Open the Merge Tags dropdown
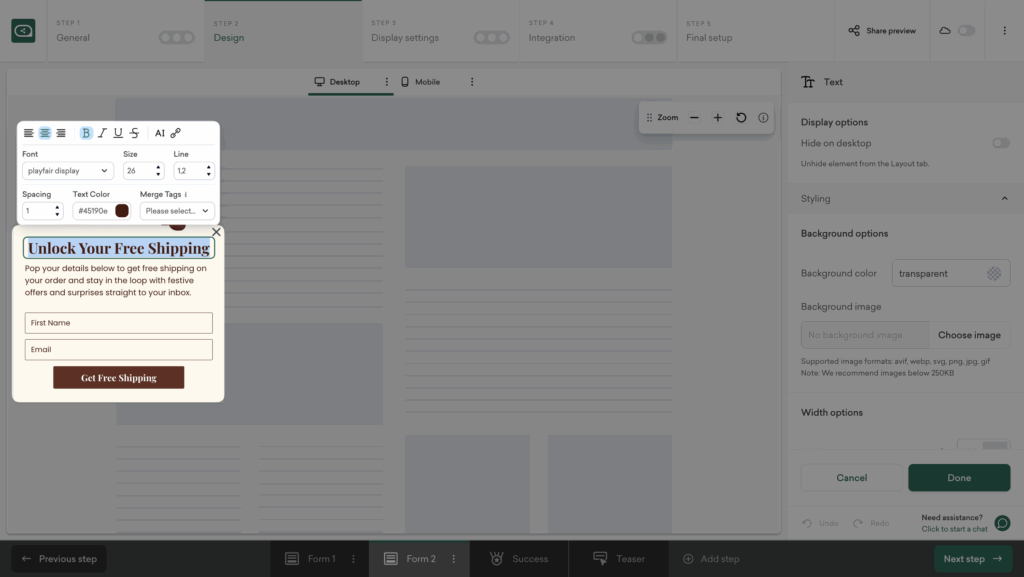Viewport: 1024px width, 577px height. tap(177, 211)
